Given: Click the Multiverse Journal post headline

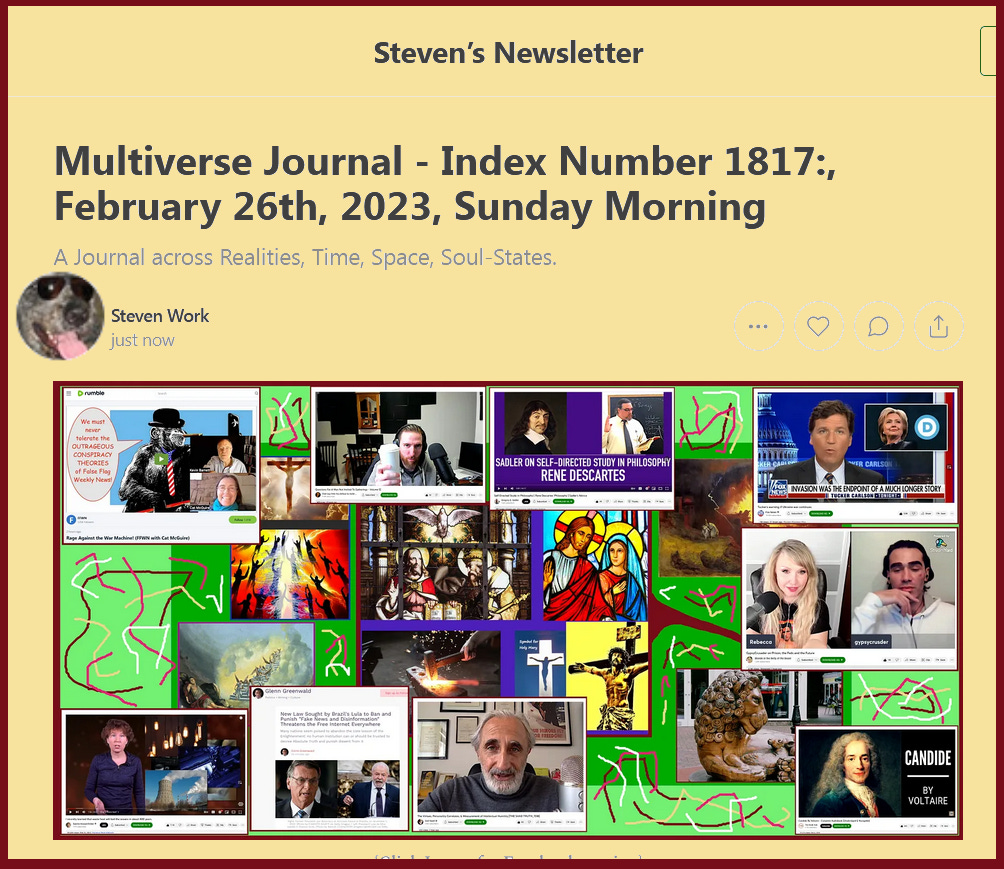Looking at the screenshot, I should pyautogui.click(x=445, y=183).
